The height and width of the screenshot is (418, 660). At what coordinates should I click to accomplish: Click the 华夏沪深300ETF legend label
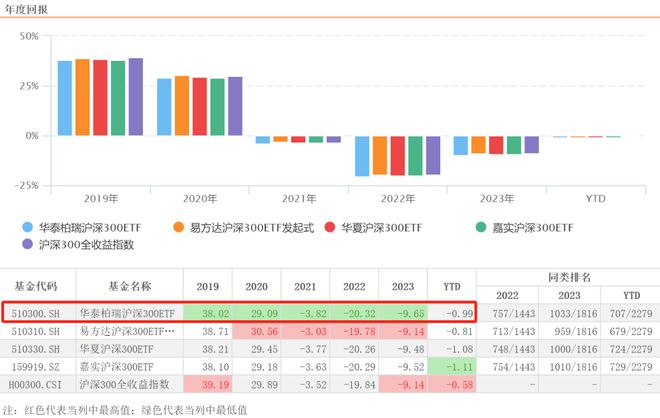coord(381,228)
